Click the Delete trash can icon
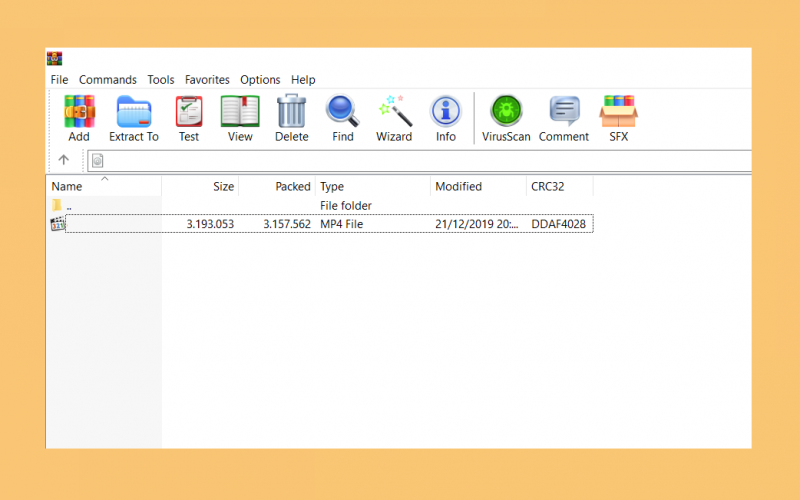This screenshot has height=500, width=800. [x=291, y=111]
